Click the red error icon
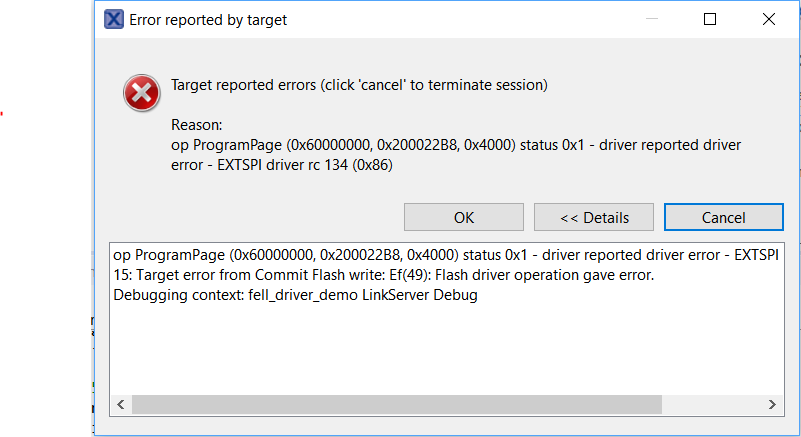The width and height of the screenshot is (801, 437). [141, 94]
